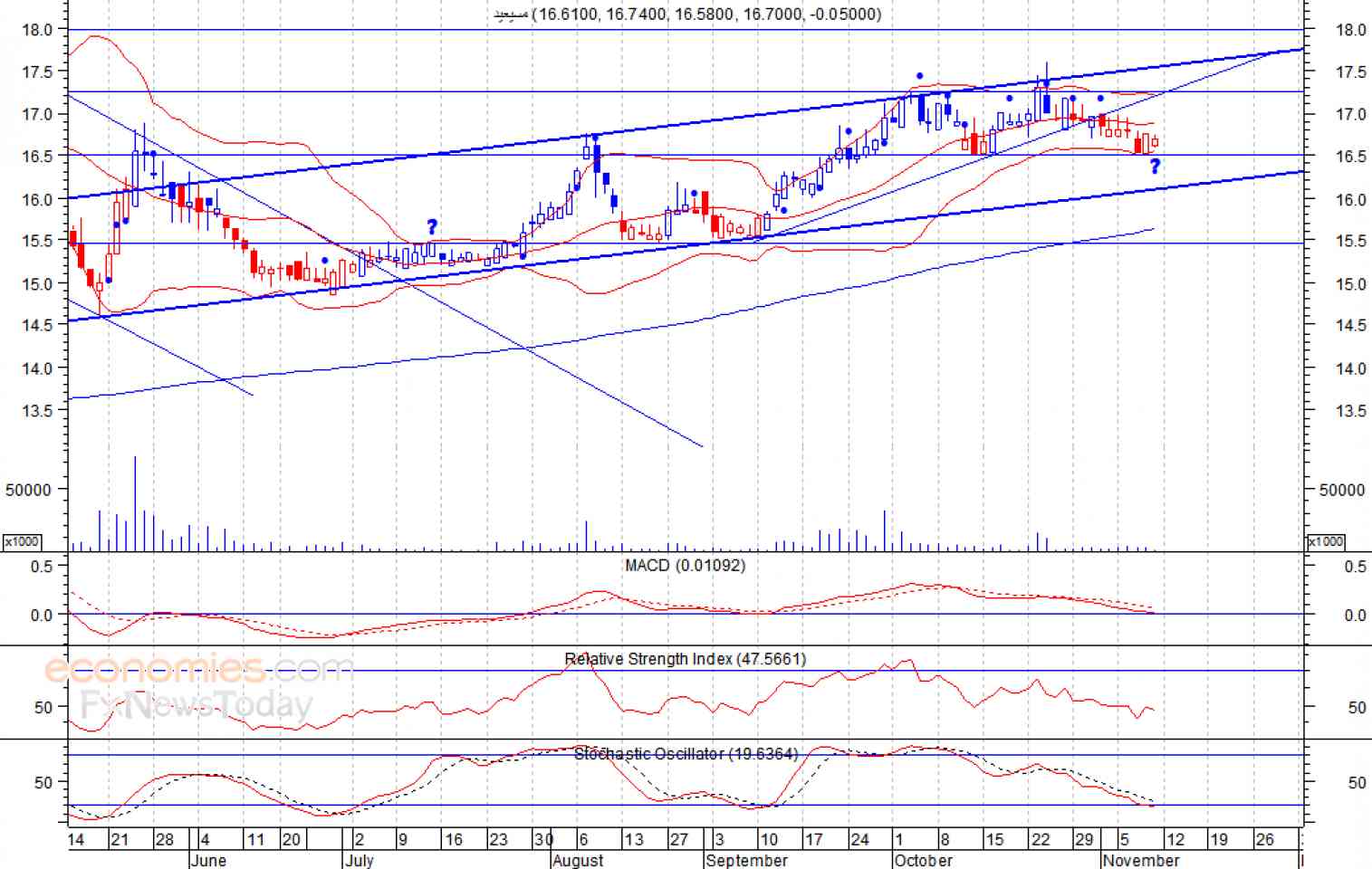The height and width of the screenshot is (869, 1372).
Task: Click the 50000 label on left volume axis
Action: pyautogui.click(x=28, y=490)
